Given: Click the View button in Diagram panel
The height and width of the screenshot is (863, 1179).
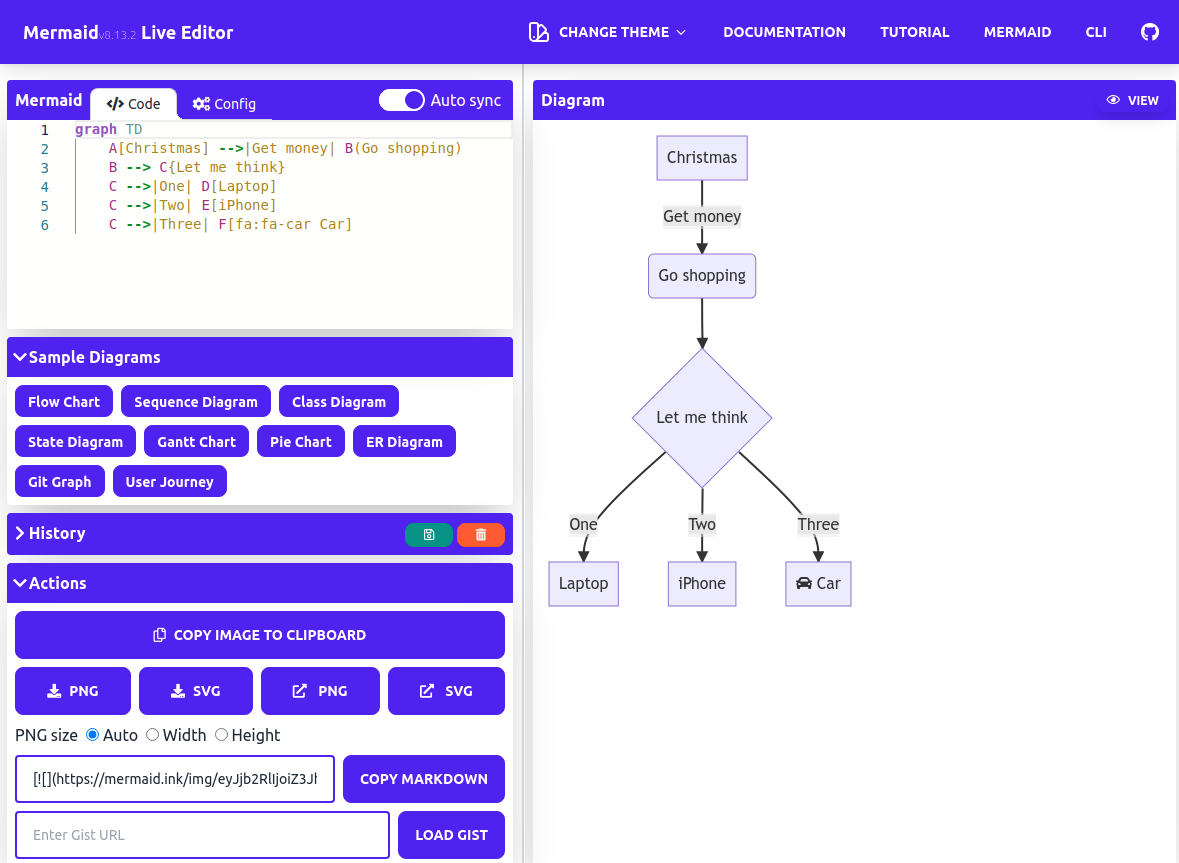Looking at the screenshot, I should coord(1132,100).
